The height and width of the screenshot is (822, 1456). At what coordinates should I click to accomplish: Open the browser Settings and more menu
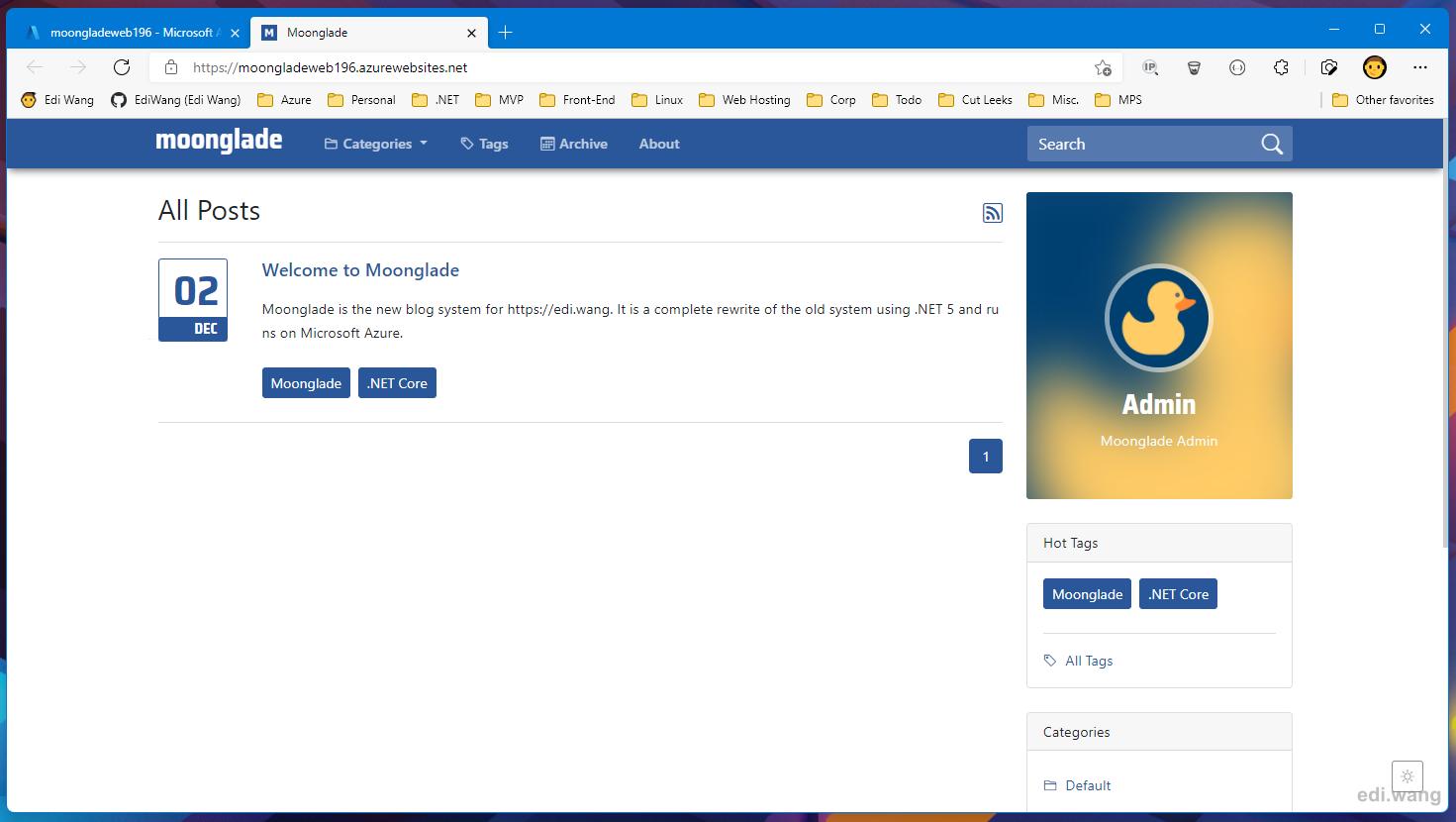[1420, 67]
